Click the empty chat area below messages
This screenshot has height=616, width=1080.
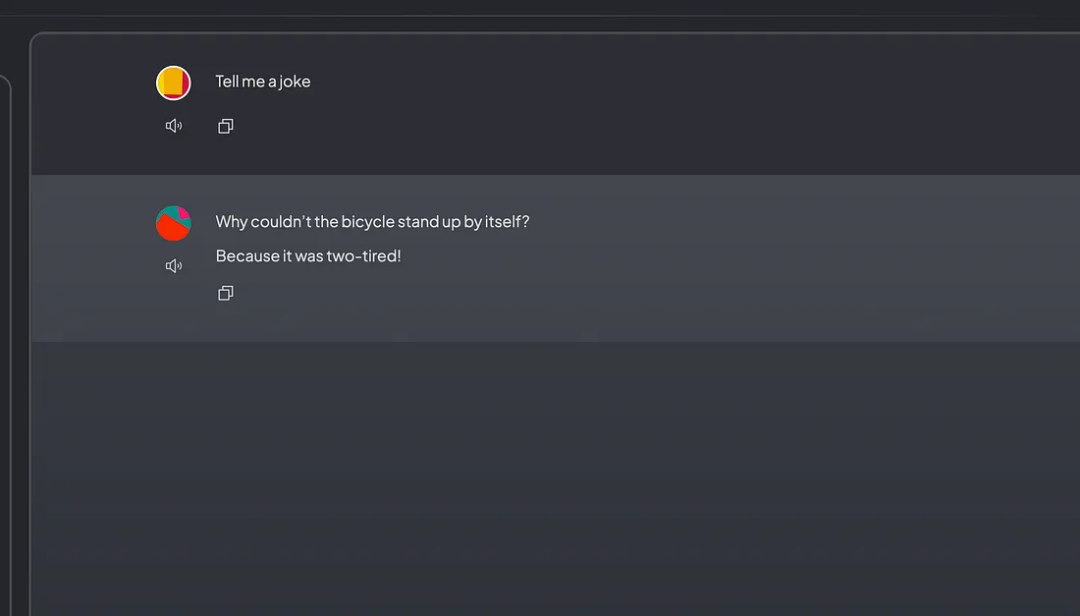(555, 479)
